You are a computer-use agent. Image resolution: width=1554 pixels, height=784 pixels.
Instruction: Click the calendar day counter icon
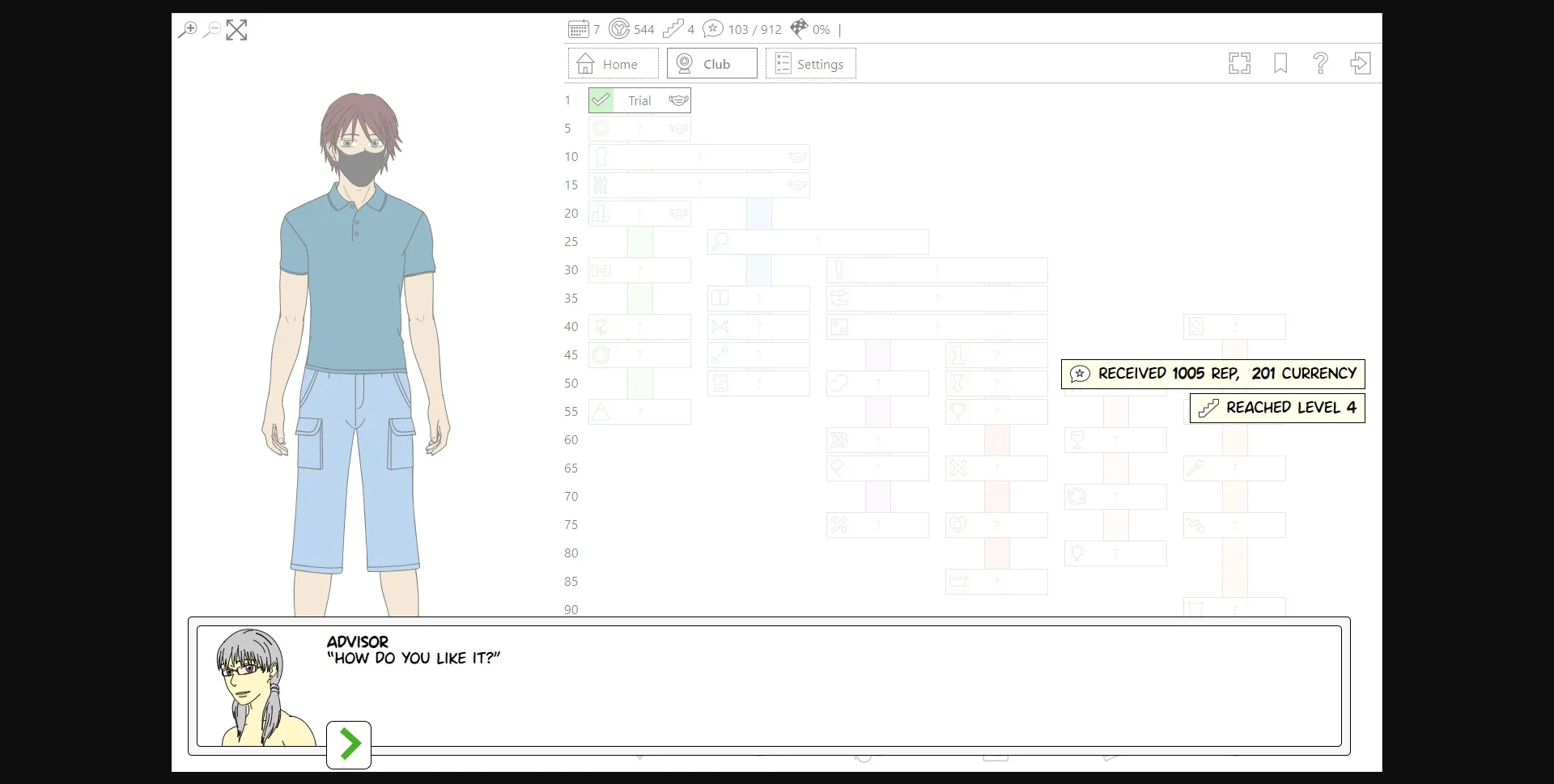click(578, 29)
